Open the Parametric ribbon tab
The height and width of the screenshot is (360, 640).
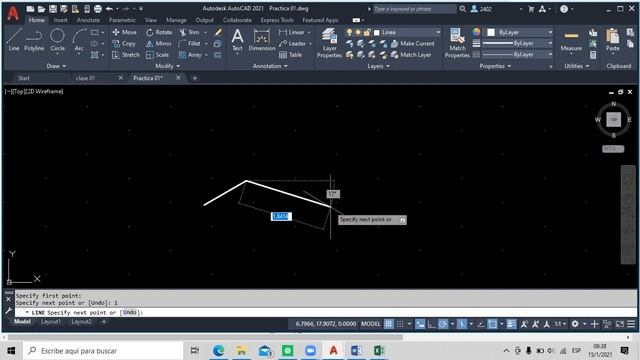click(x=122, y=20)
